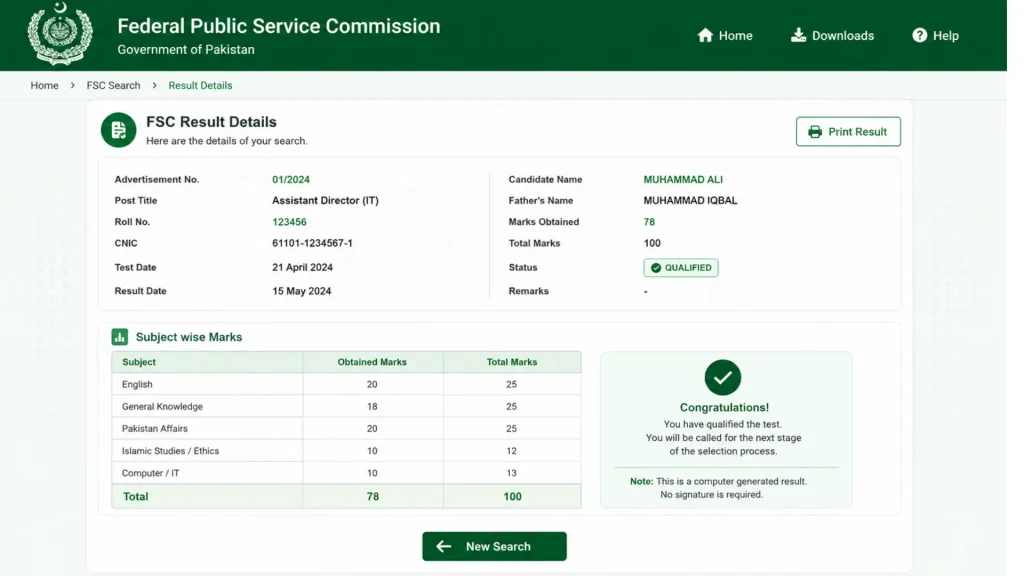
Task: Click the Home house icon in header
Action: click(x=705, y=35)
